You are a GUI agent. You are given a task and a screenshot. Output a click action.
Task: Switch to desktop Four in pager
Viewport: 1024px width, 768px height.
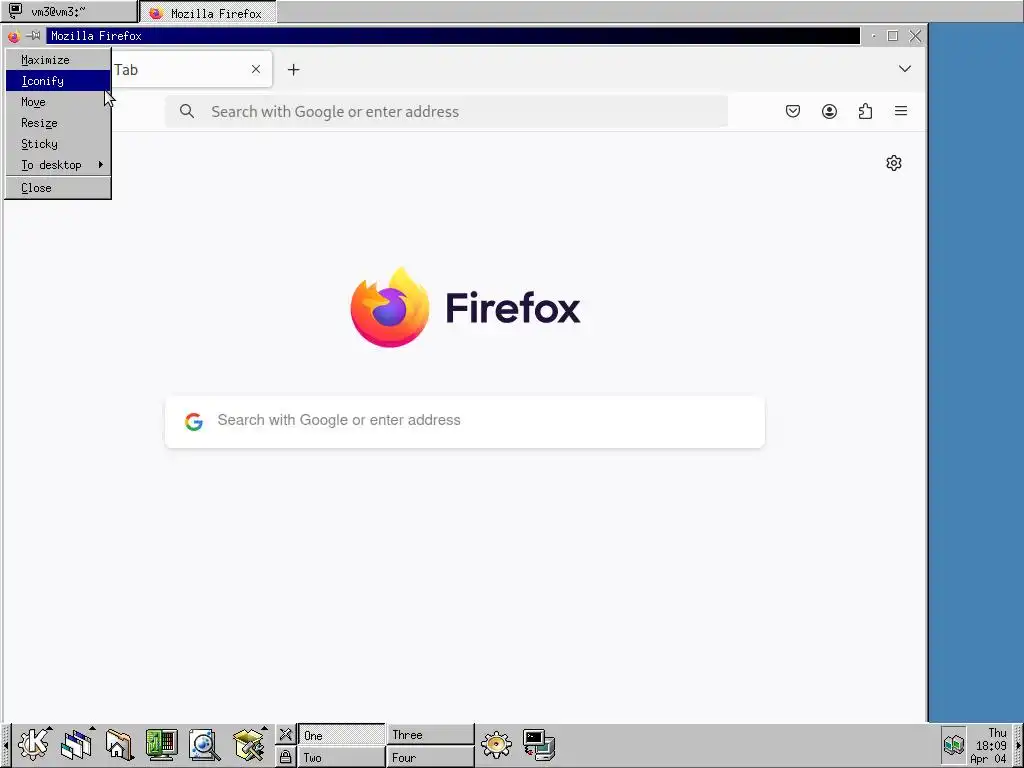[430, 757]
